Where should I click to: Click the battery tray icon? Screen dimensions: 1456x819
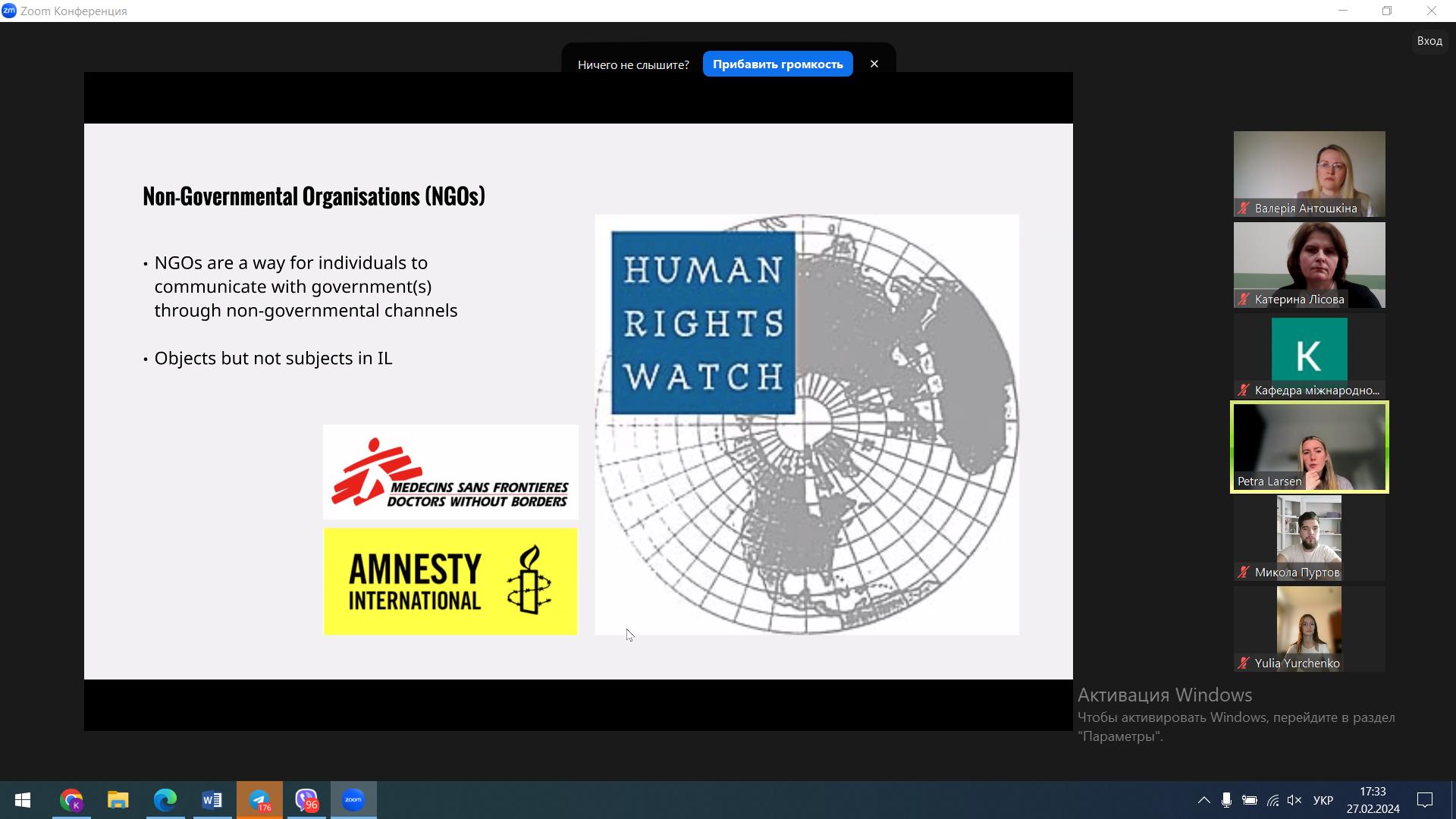tap(1250, 800)
